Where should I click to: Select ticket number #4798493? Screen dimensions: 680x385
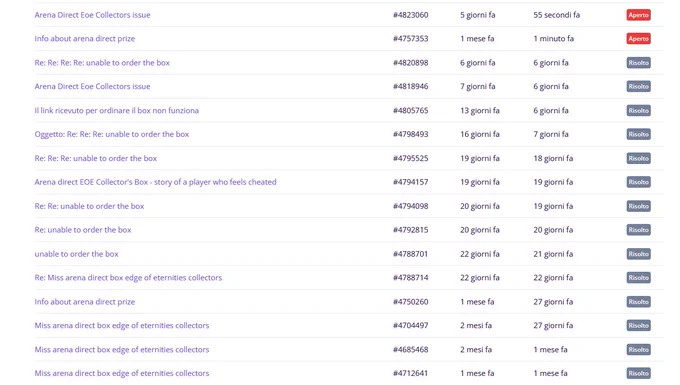(x=411, y=134)
